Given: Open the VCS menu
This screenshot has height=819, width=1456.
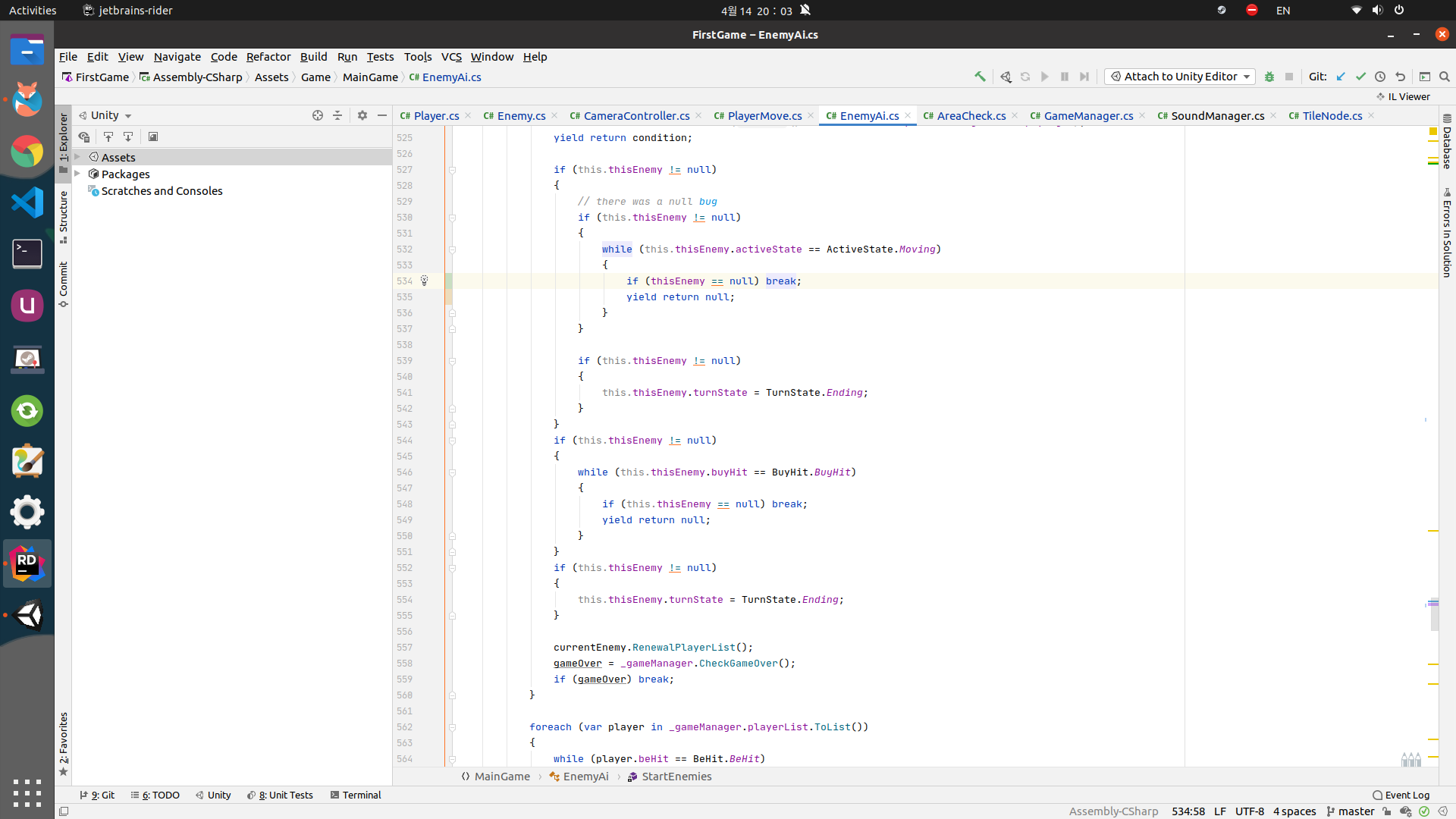Looking at the screenshot, I should [x=451, y=57].
